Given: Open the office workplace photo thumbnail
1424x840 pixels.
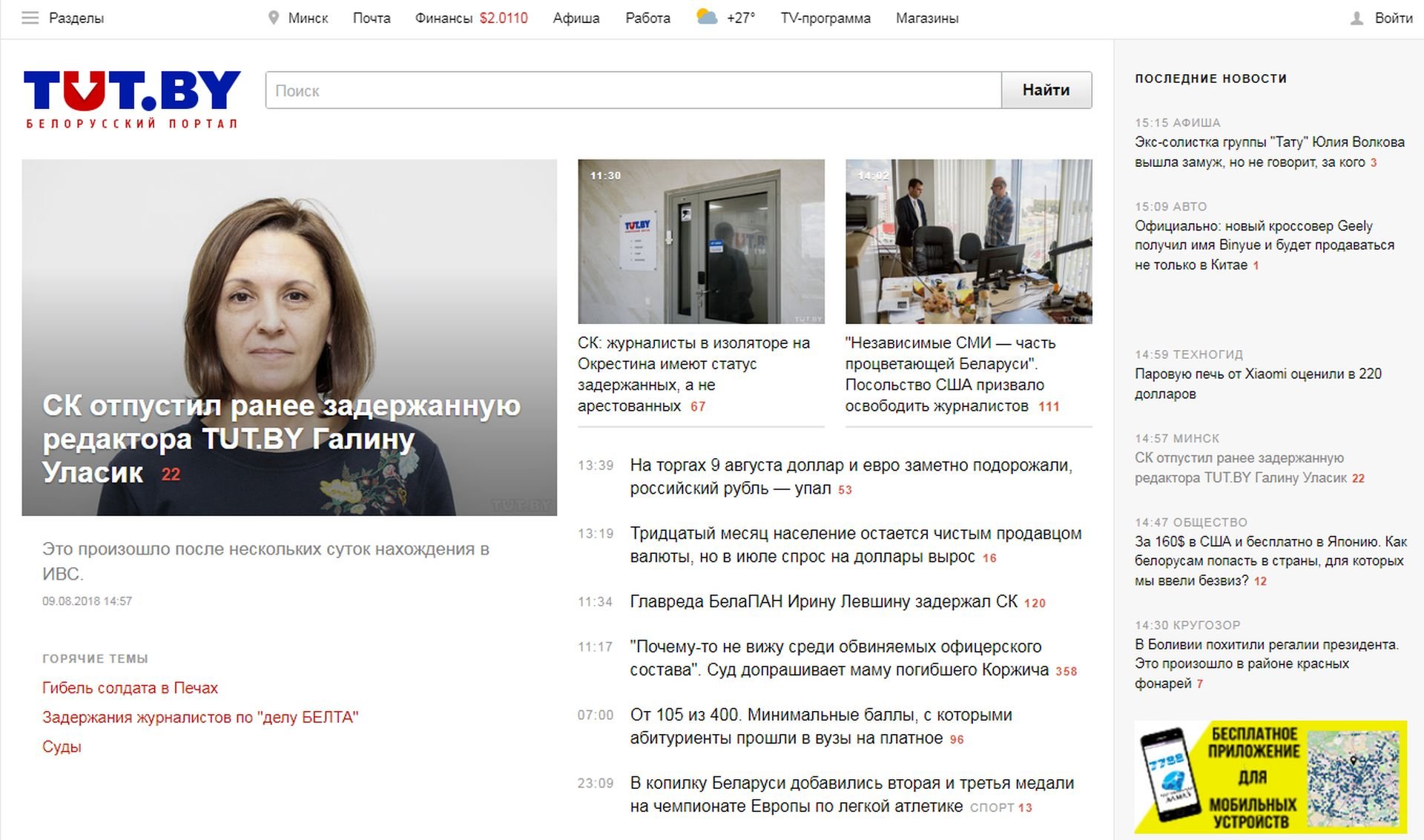Looking at the screenshot, I should 968,241.
